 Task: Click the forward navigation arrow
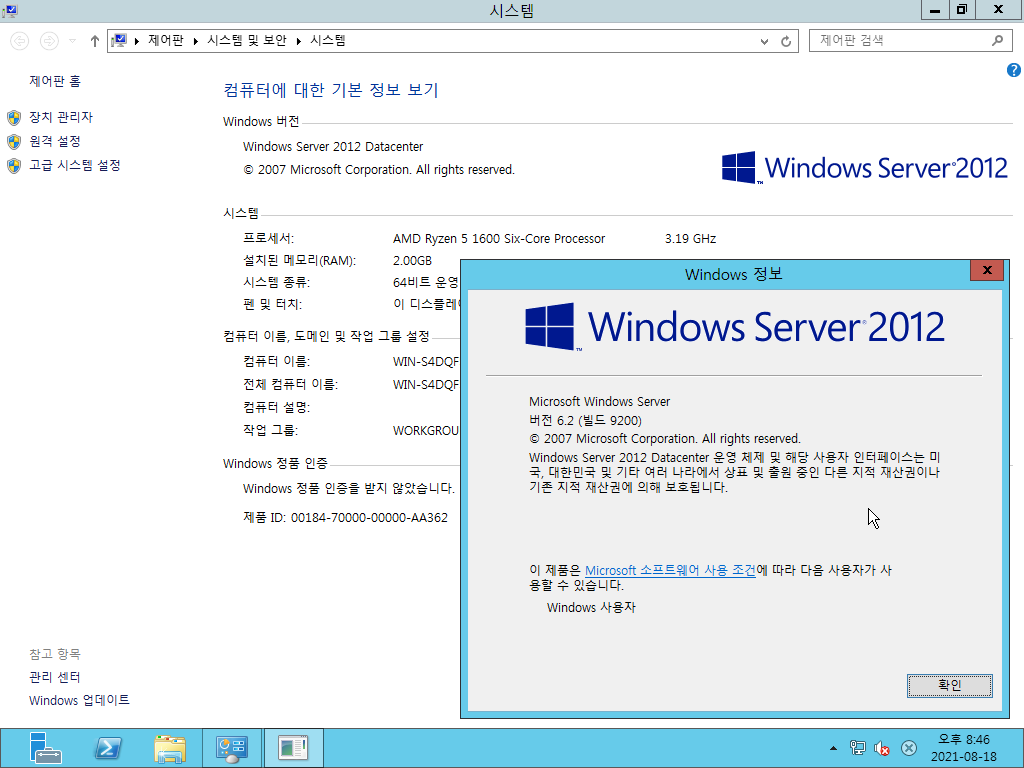tap(49, 41)
